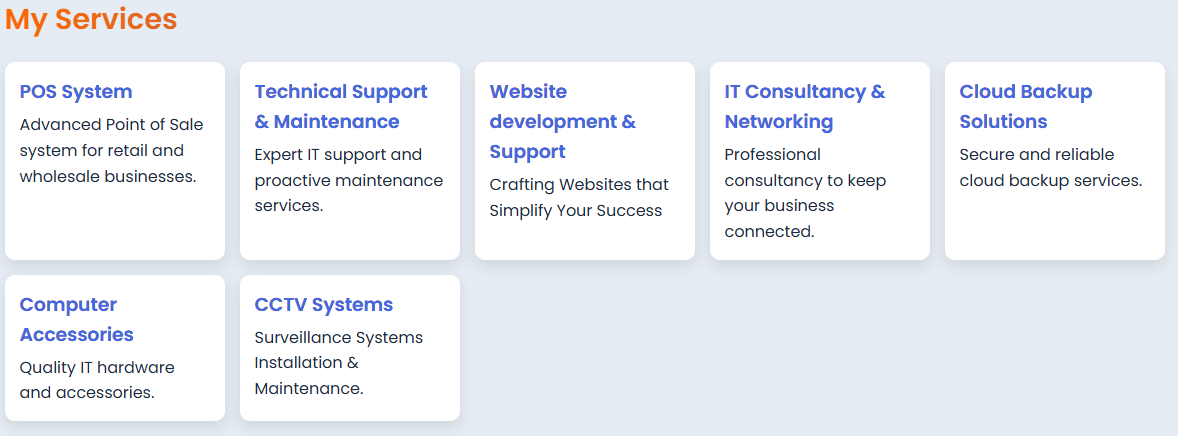Select Professional consultancy description text

tap(805, 193)
